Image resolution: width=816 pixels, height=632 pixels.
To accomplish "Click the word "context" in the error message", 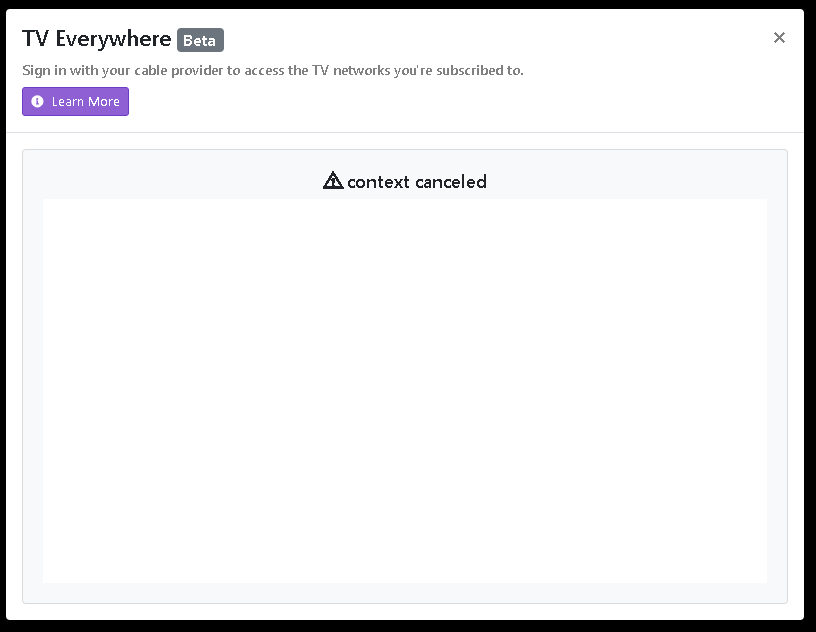I will (x=378, y=182).
